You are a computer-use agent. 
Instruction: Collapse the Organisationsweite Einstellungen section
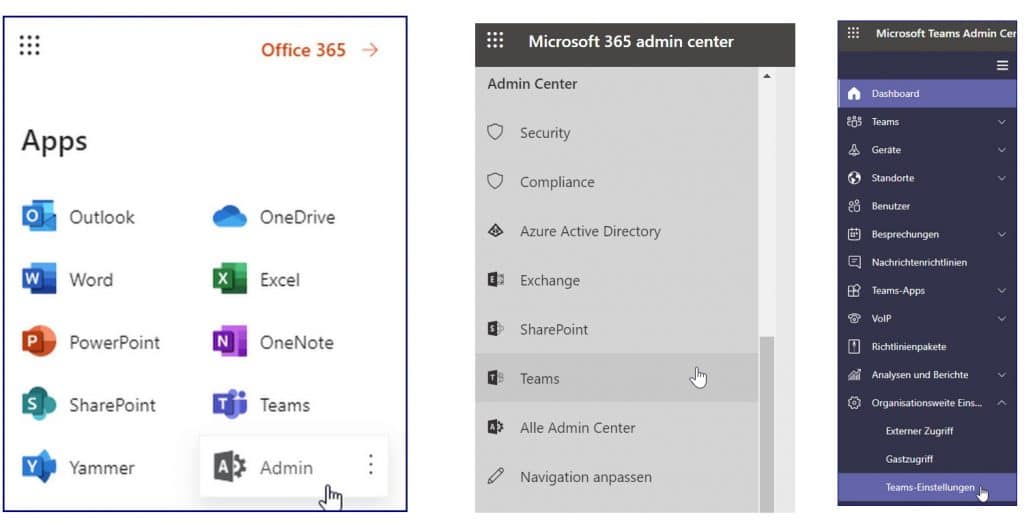pyautogui.click(x=1001, y=403)
